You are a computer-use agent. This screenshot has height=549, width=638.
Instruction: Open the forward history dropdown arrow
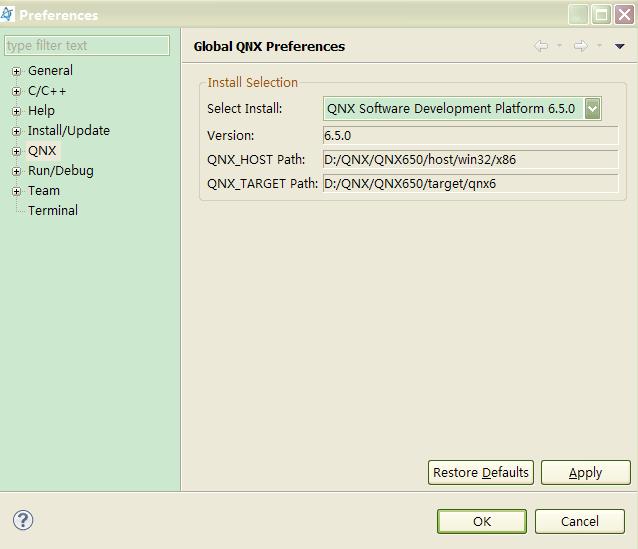click(599, 46)
